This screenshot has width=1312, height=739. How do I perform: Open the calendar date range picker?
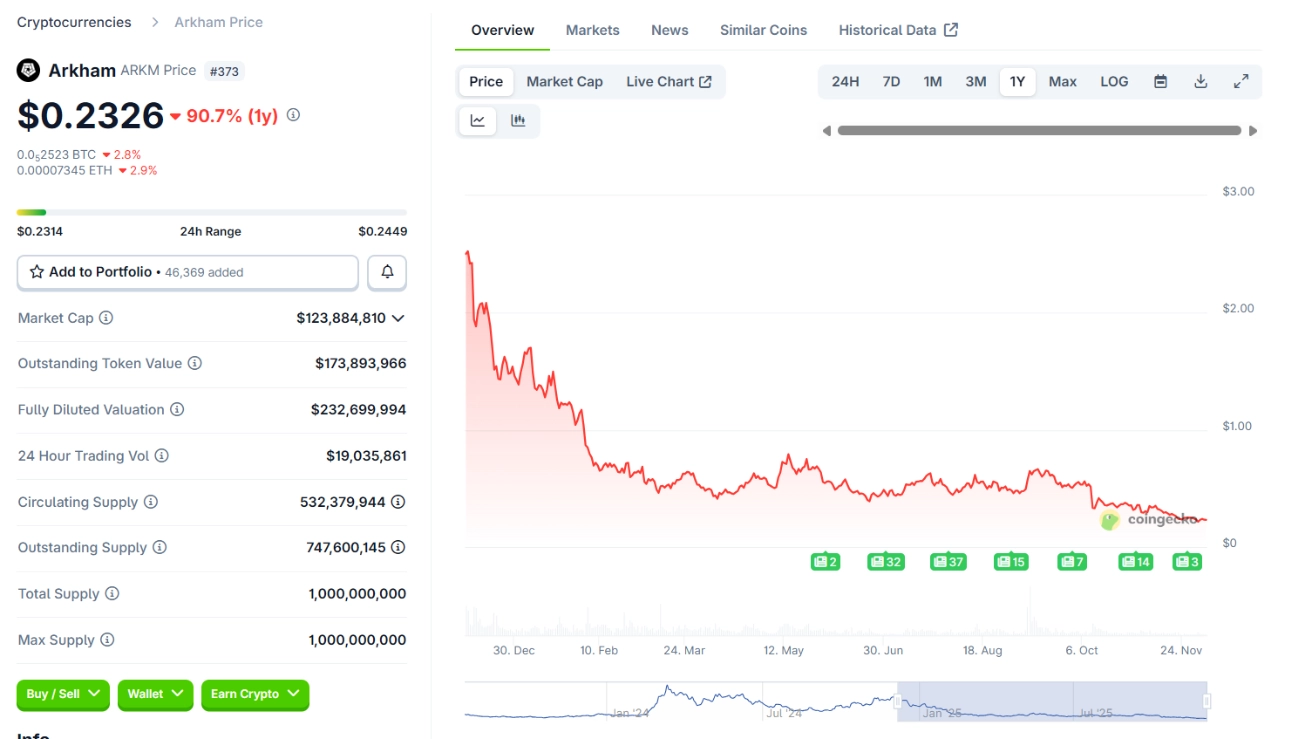click(x=1160, y=82)
